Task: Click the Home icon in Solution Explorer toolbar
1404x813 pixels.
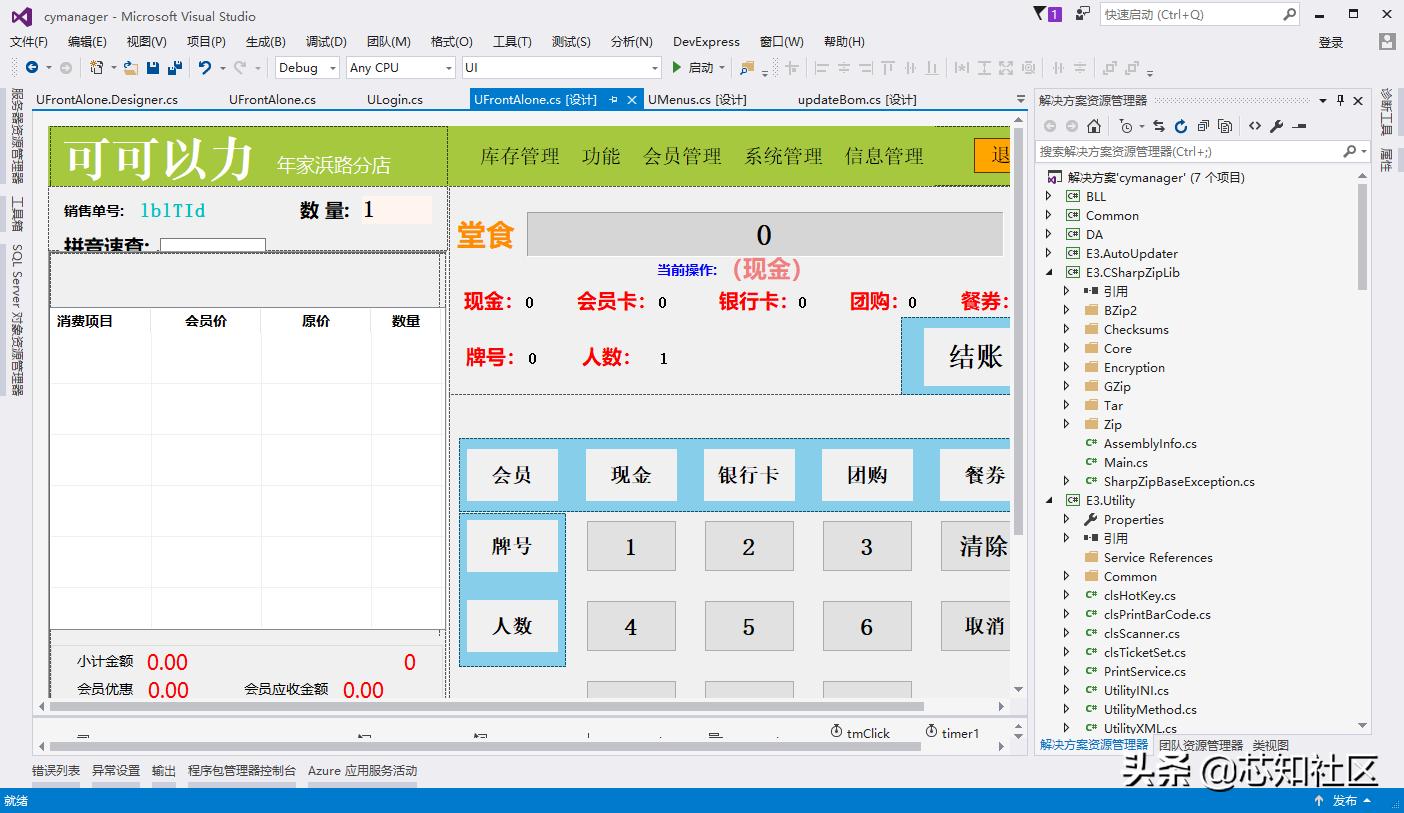Action: 1095,125
